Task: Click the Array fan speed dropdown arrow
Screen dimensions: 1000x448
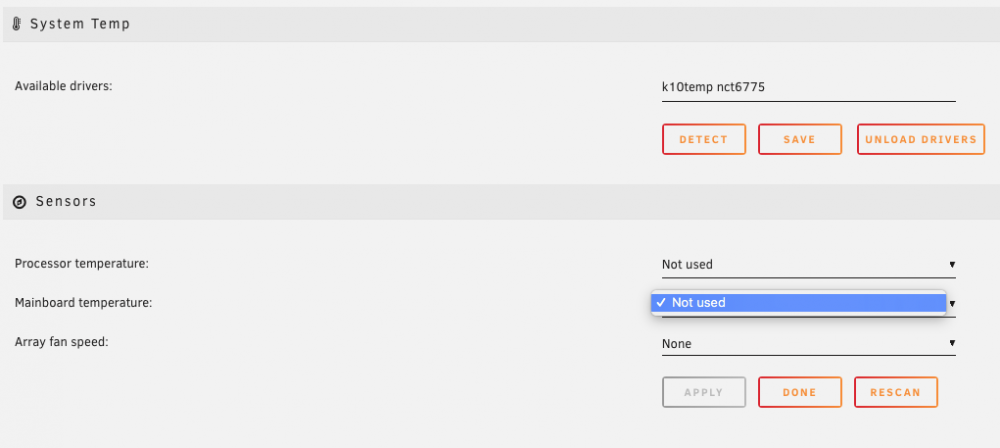Action: [x=952, y=343]
